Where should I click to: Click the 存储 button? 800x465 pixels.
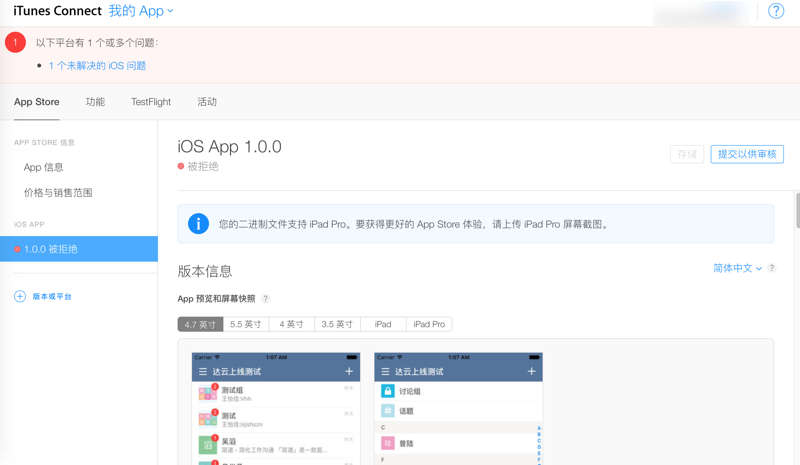point(687,154)
